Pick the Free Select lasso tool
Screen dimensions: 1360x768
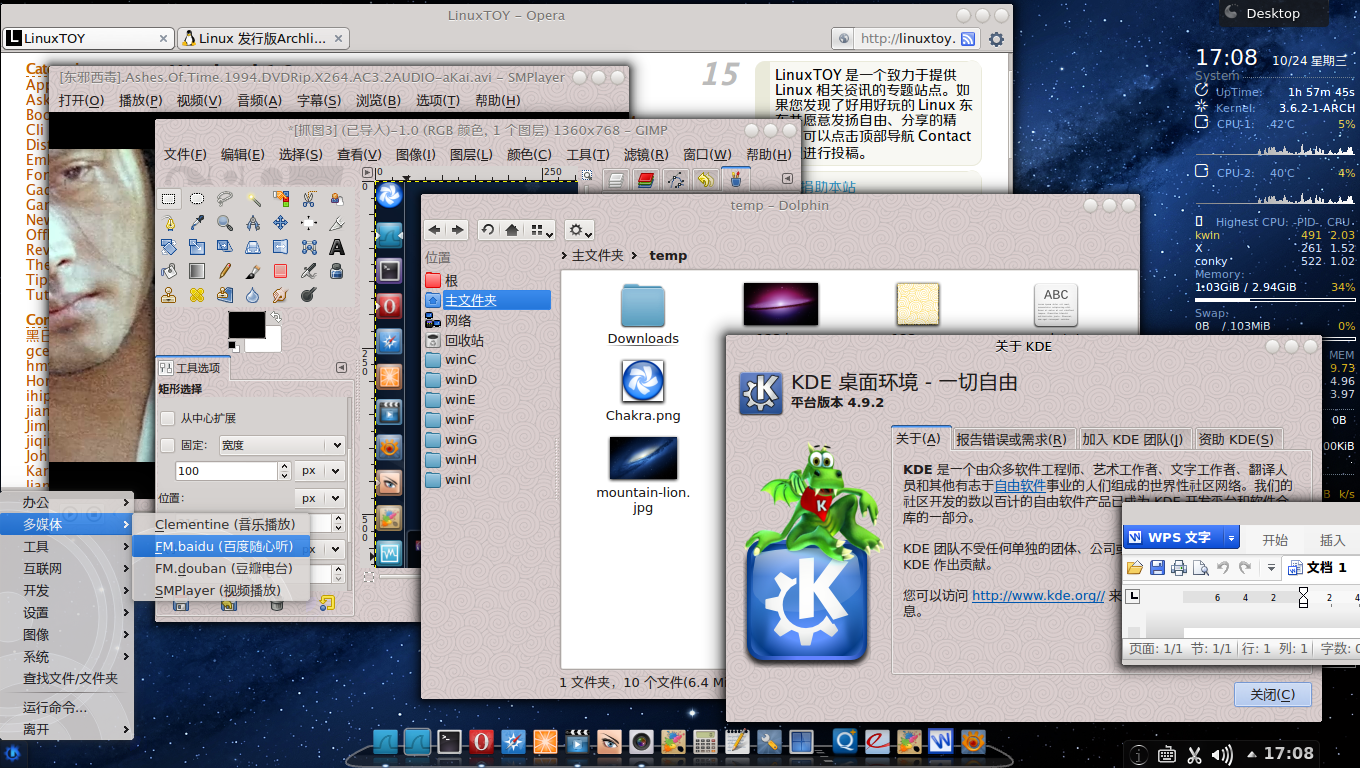225,199
